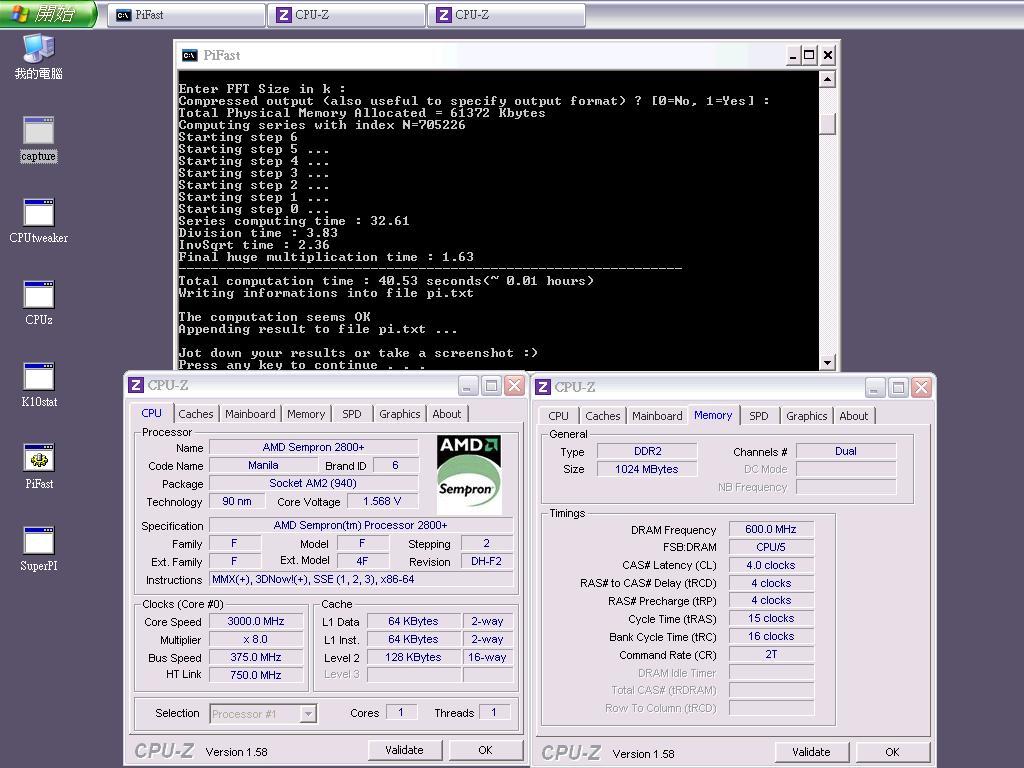Click the left CPU-Z window title icon
The image size is (1024, 768).
pyautogui.click(x=136, y=385)
